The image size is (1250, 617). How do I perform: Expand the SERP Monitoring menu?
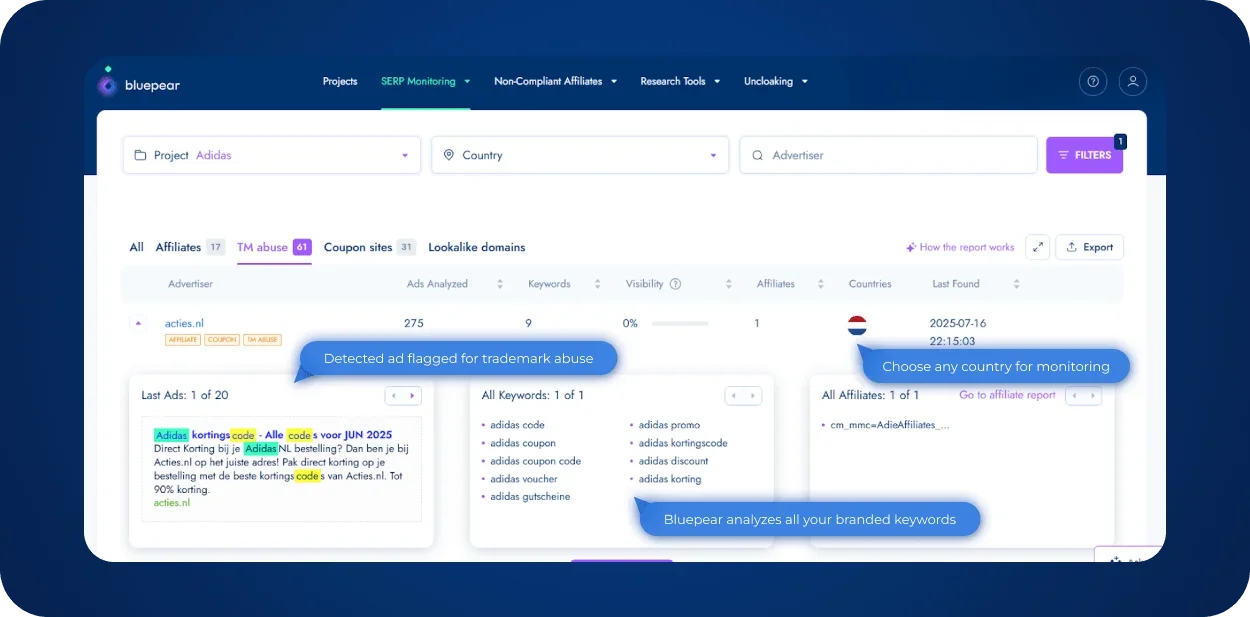426,82
